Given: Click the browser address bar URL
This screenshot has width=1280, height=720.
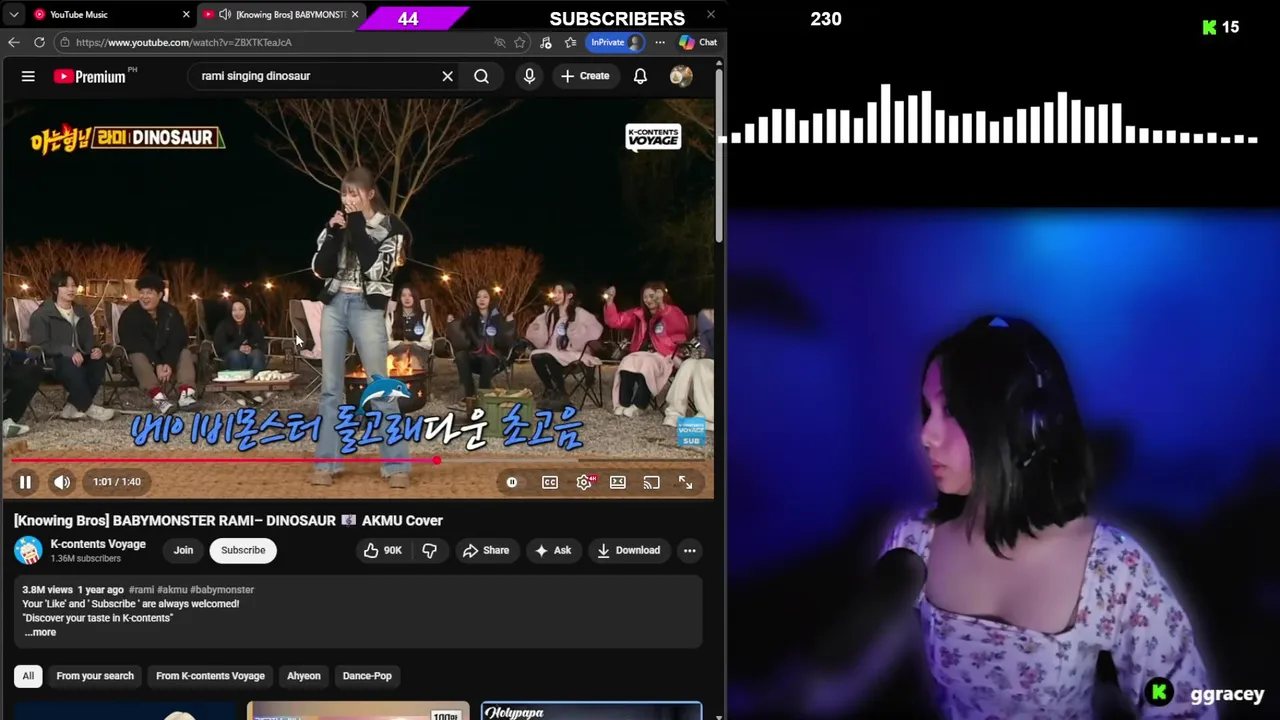Looking at the screenshot, I should [184, 42].
